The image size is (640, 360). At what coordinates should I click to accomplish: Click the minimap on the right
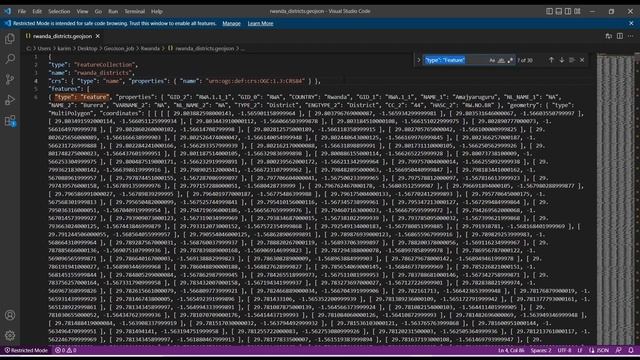pos(616,199)
